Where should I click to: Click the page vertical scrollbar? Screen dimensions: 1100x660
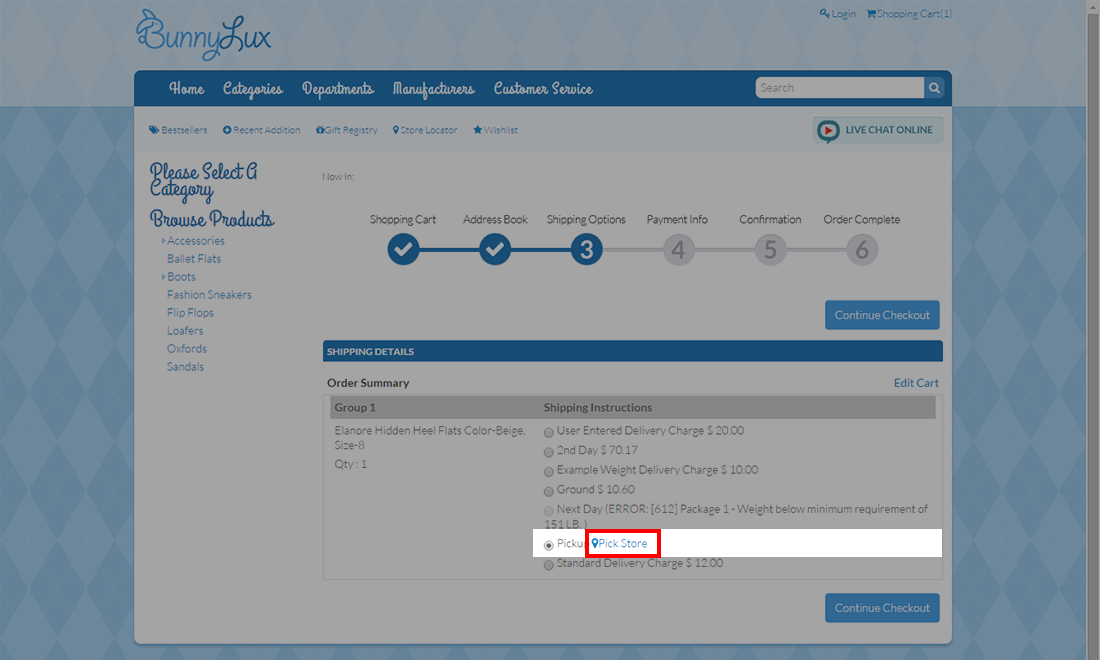pyautogui.click(x=1093, y=330)
